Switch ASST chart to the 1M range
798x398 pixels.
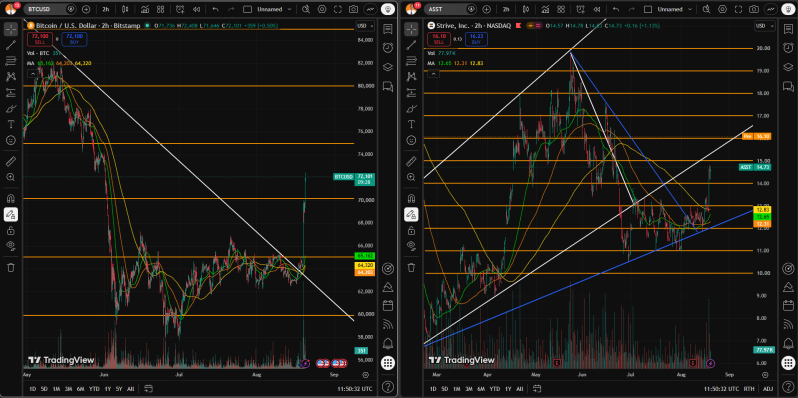(x=457, y=389)
